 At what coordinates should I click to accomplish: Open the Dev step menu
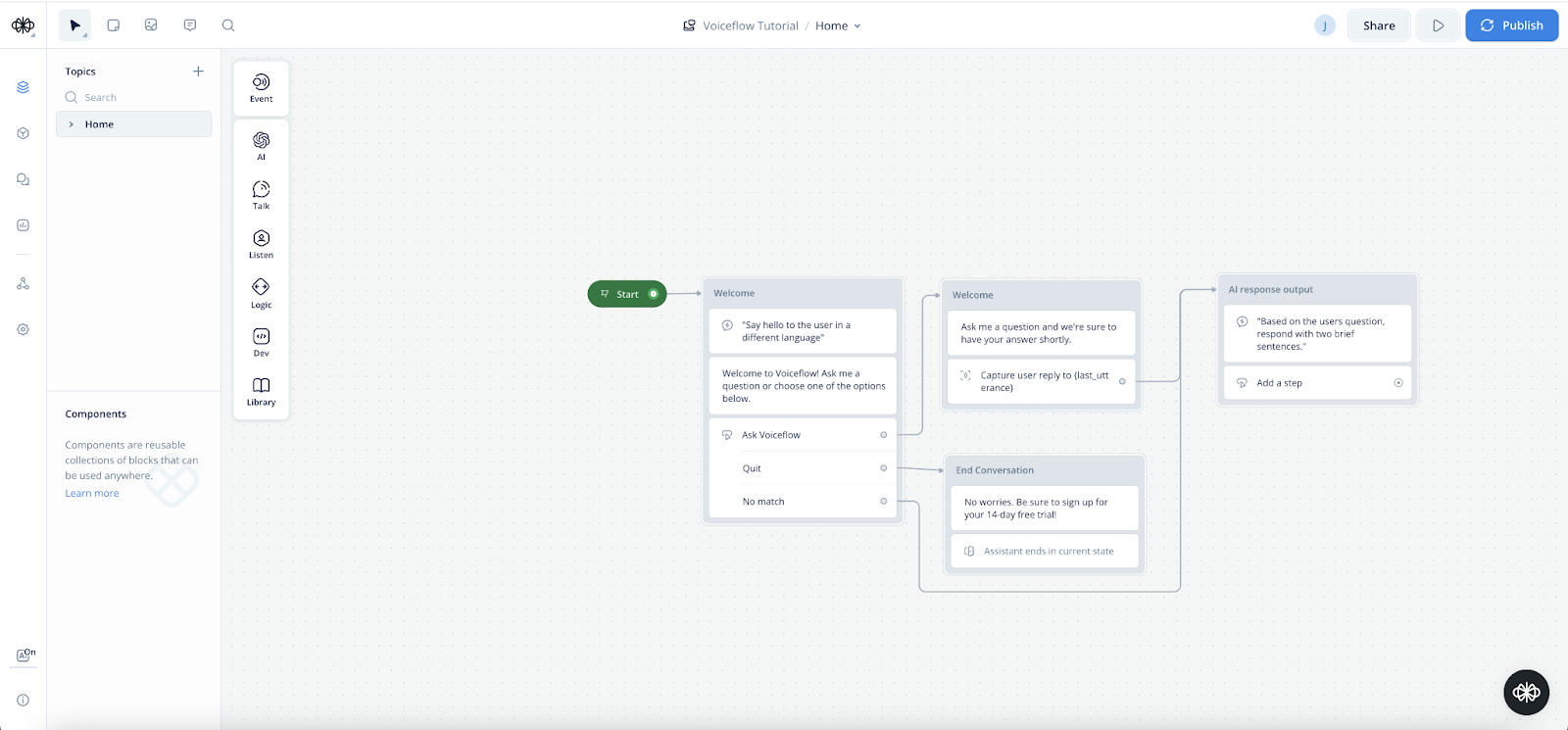click(x=262, y=342)
